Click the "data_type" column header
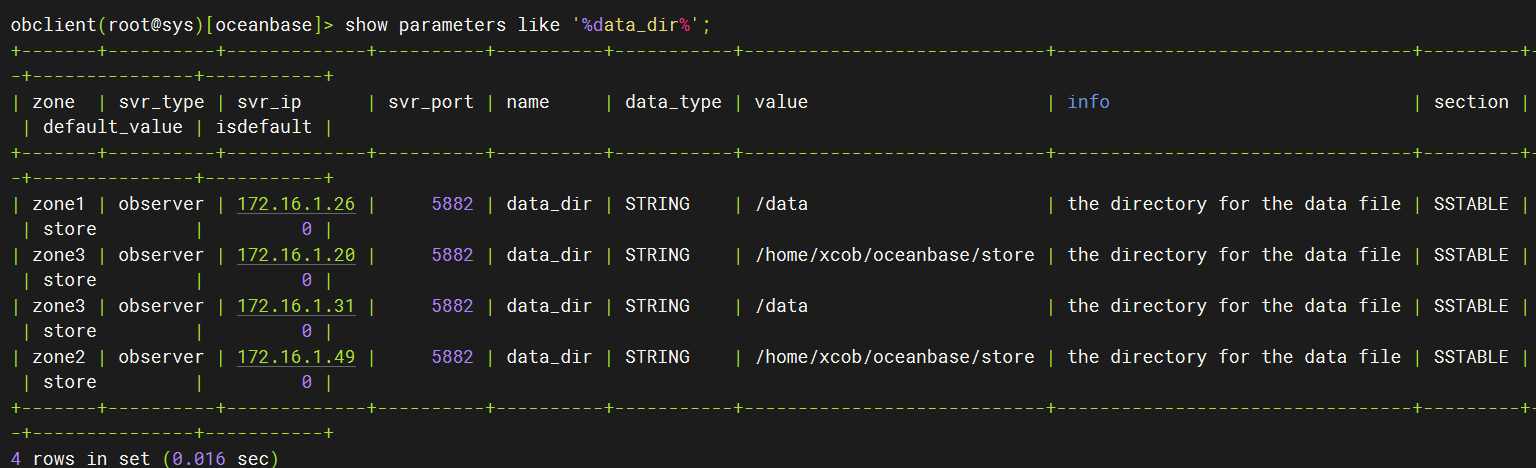The width and height of the screenshot is (1536, 468). (x=673, y=102)
